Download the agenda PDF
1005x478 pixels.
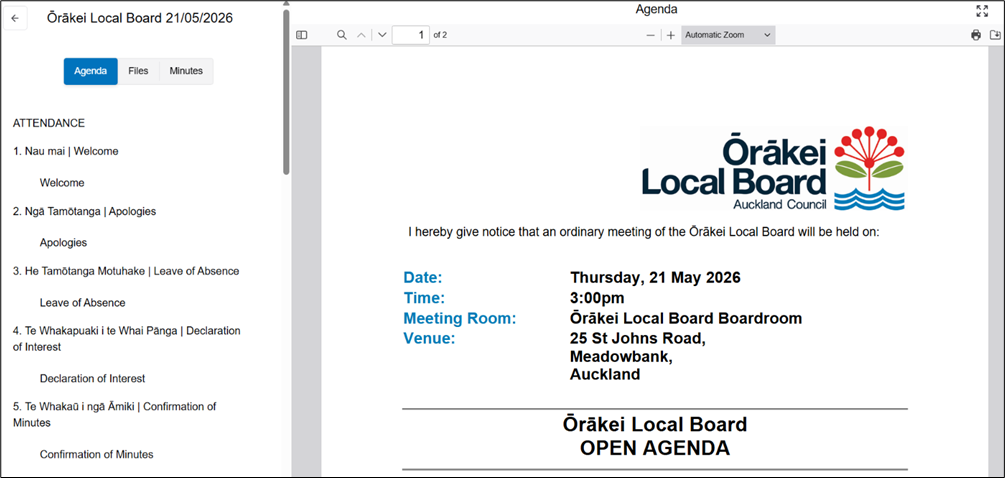pyautogui.click(x=995, y=35)
